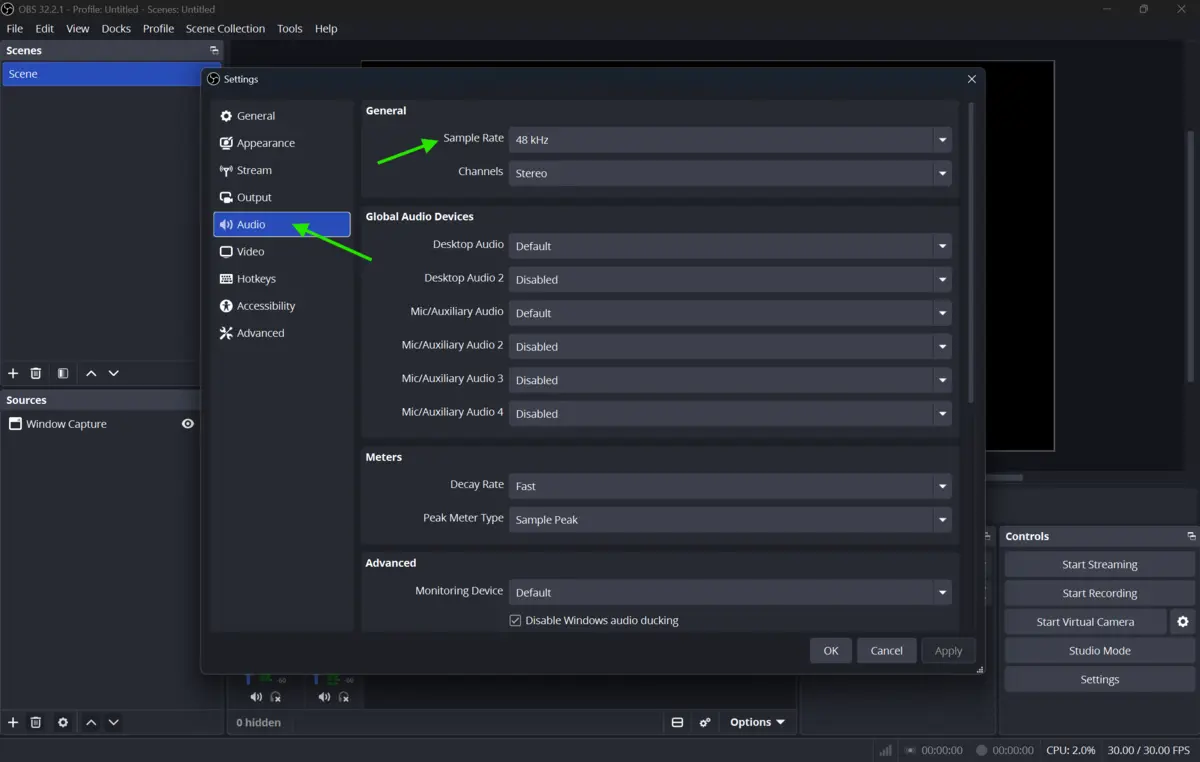1200x762 pixels.
Task: Open scene filters icon in Scenes toolbar
Action: (63, 373)
